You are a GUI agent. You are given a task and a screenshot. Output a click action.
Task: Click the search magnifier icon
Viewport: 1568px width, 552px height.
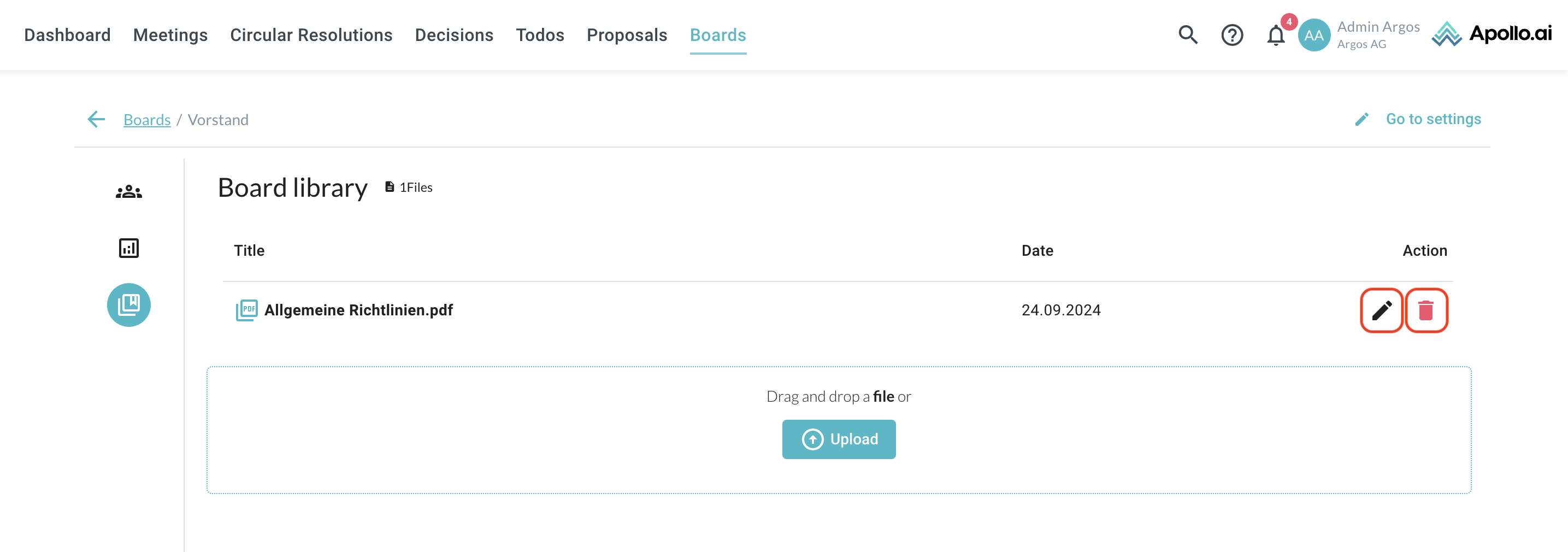click(1187, 36)
